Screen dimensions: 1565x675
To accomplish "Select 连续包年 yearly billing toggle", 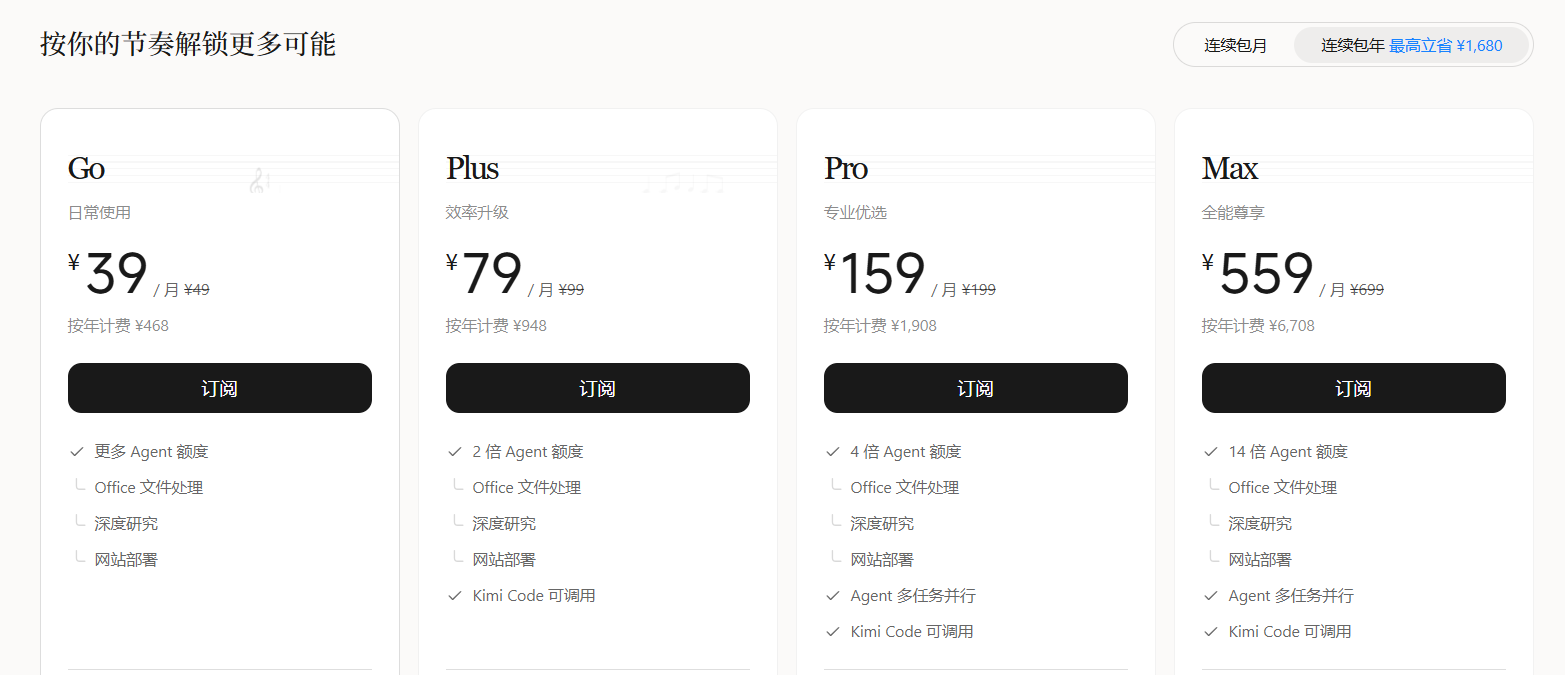I will tap(1411, 45).
